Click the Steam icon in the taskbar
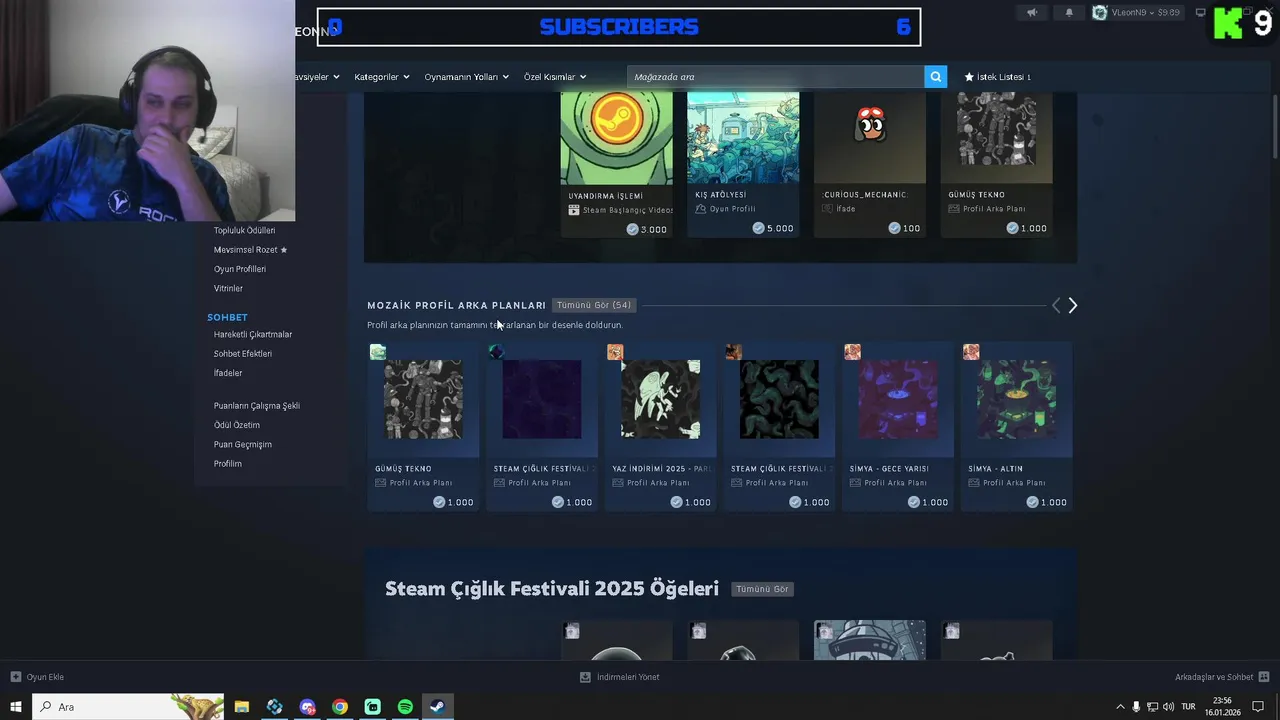The image size is (1280, 720). (x=437, y=707)
